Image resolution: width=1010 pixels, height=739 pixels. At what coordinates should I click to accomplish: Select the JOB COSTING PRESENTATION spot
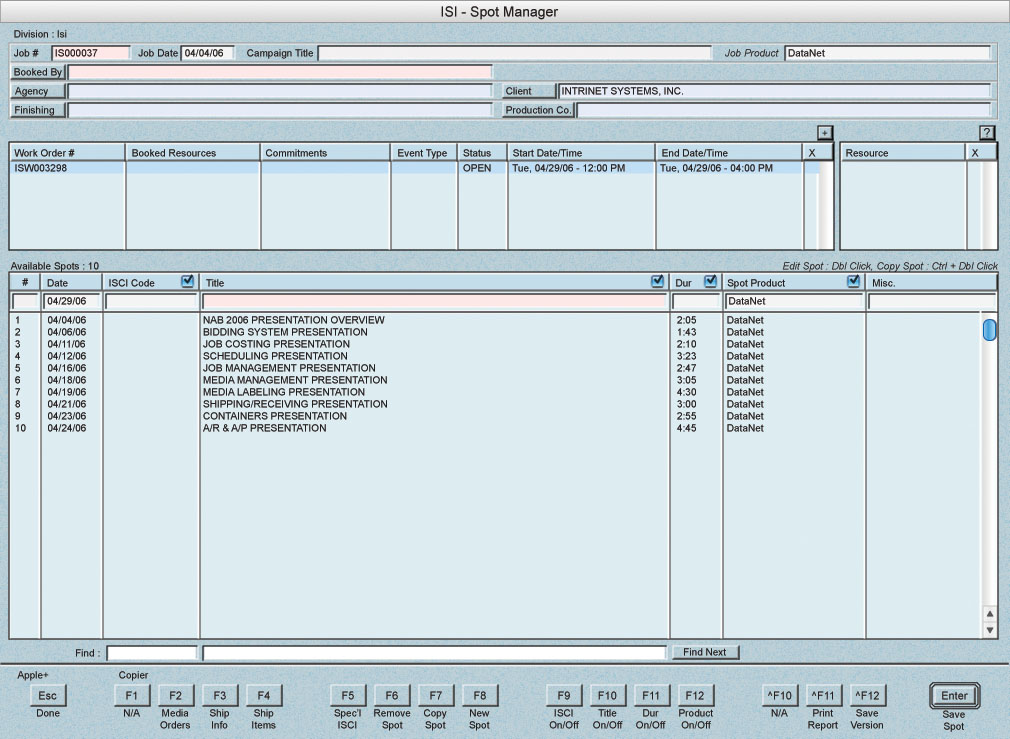tap(276, 344)
